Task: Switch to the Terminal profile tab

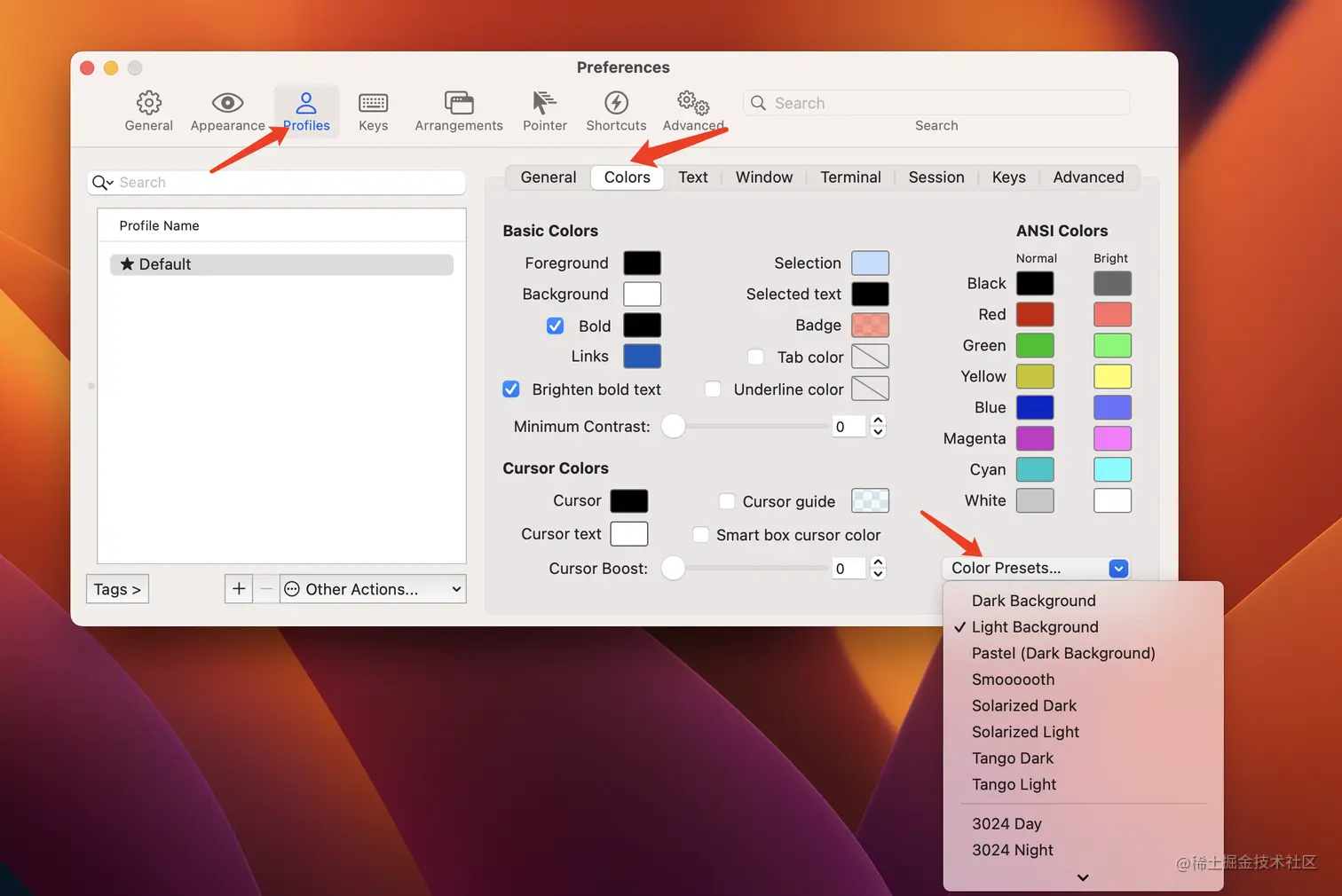Action: pyautogui.click(x=850, y=177)
